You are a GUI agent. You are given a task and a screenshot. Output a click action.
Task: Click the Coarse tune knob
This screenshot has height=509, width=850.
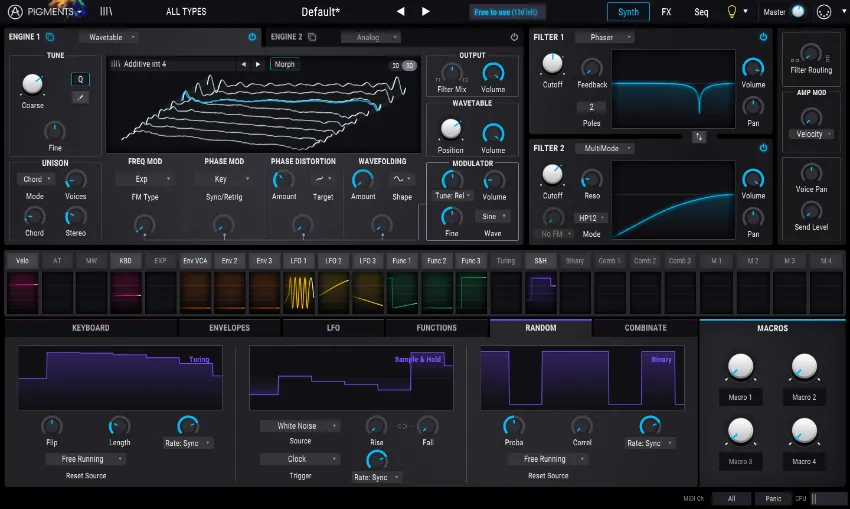[33, 84]
